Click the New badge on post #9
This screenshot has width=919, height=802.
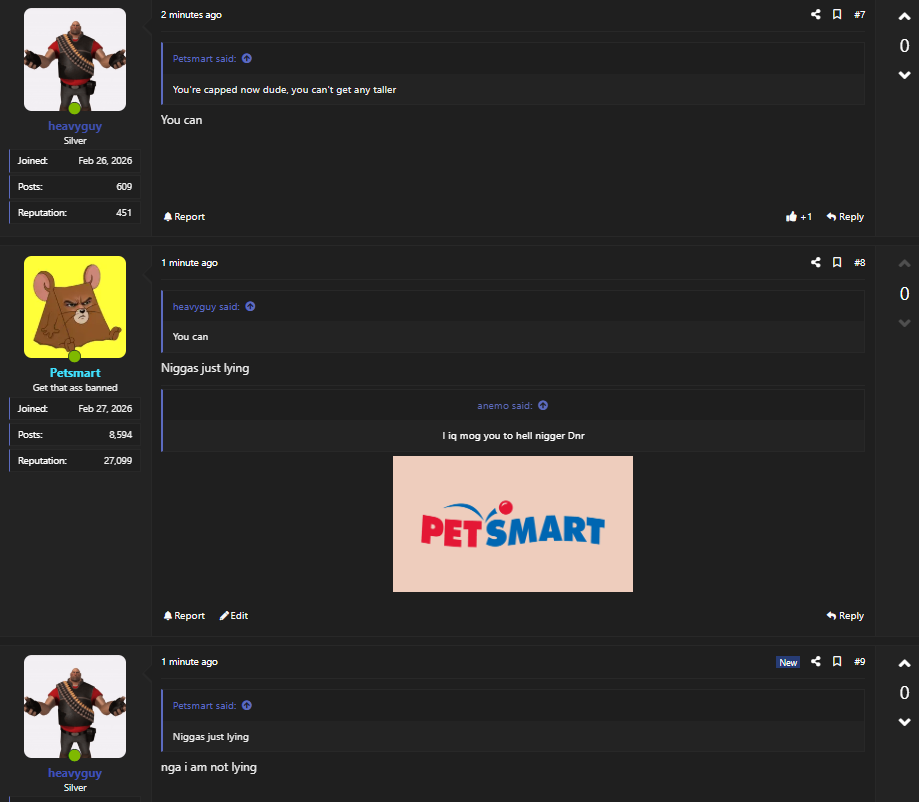788,662
